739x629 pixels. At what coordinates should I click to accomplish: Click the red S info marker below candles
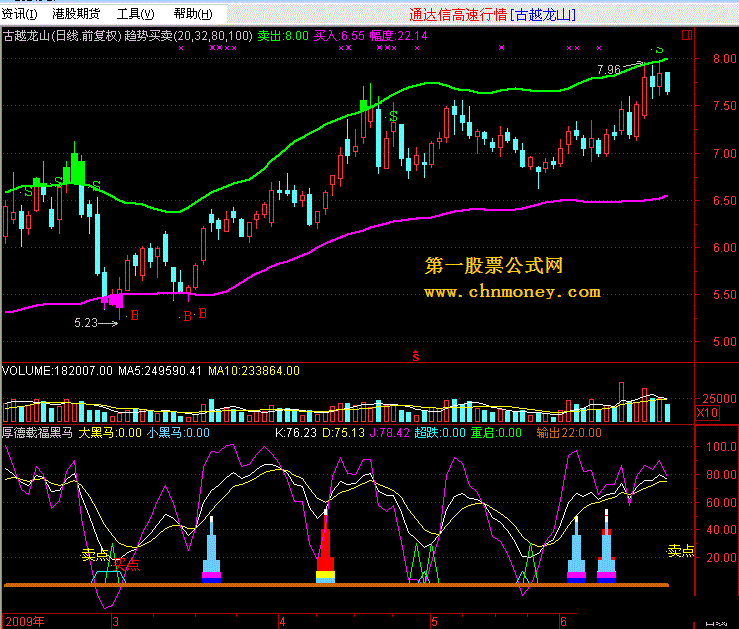416,356
